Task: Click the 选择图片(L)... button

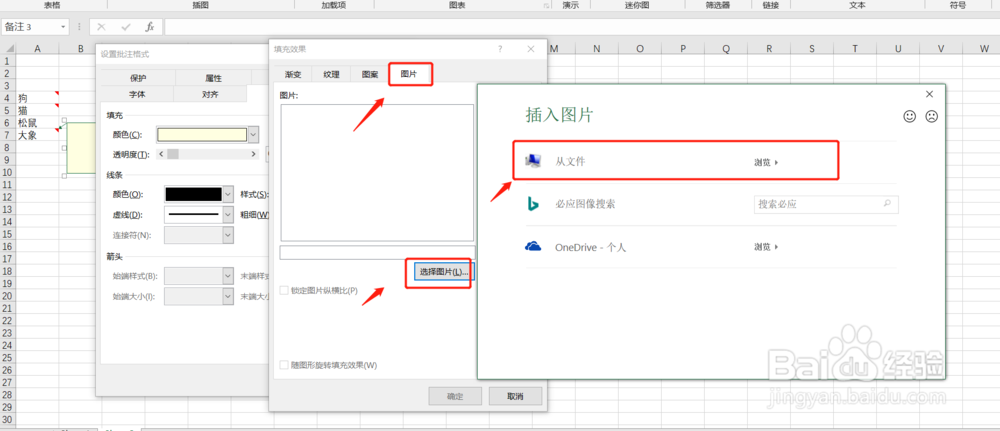Action: [x=444, y=272]
